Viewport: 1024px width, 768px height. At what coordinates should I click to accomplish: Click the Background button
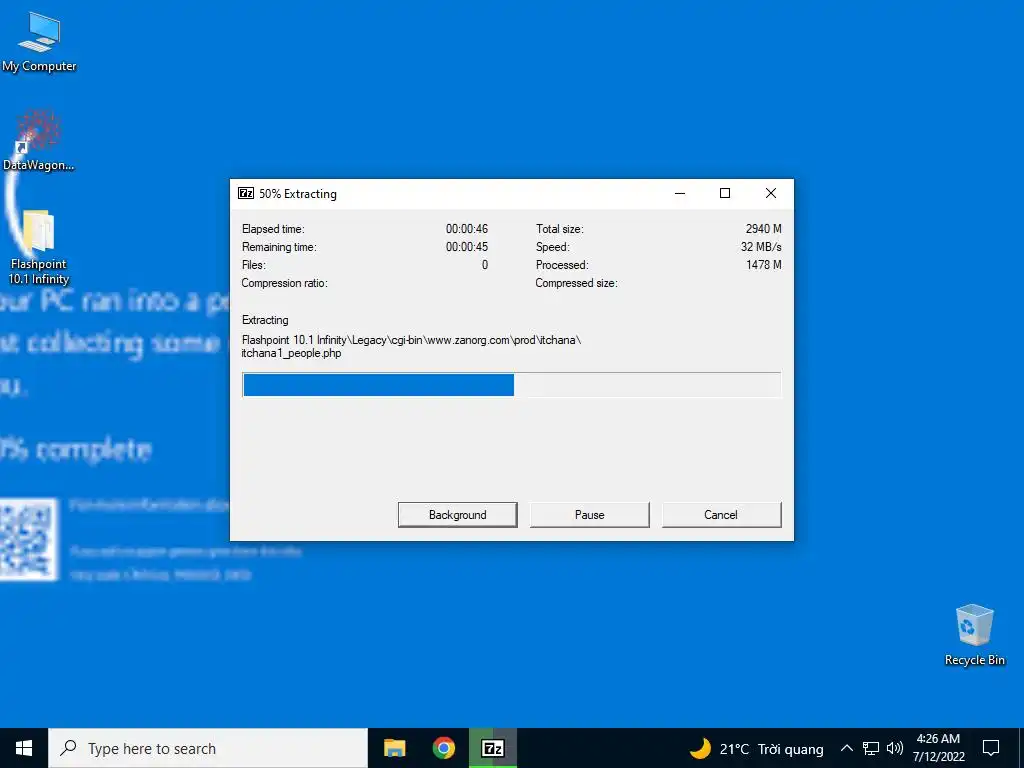(457, 515)
